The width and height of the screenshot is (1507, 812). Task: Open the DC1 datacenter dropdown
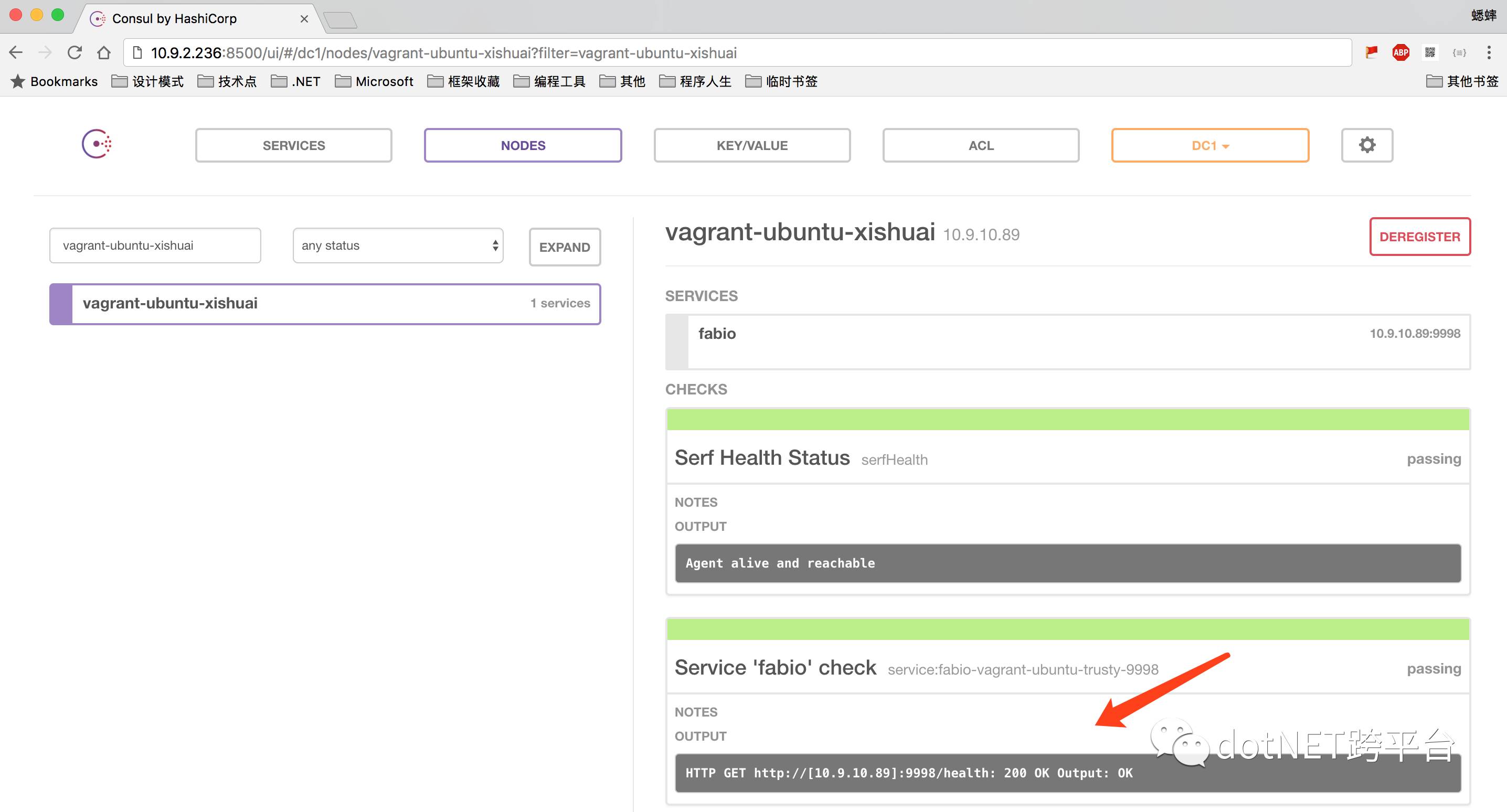tap(1210, 145)
